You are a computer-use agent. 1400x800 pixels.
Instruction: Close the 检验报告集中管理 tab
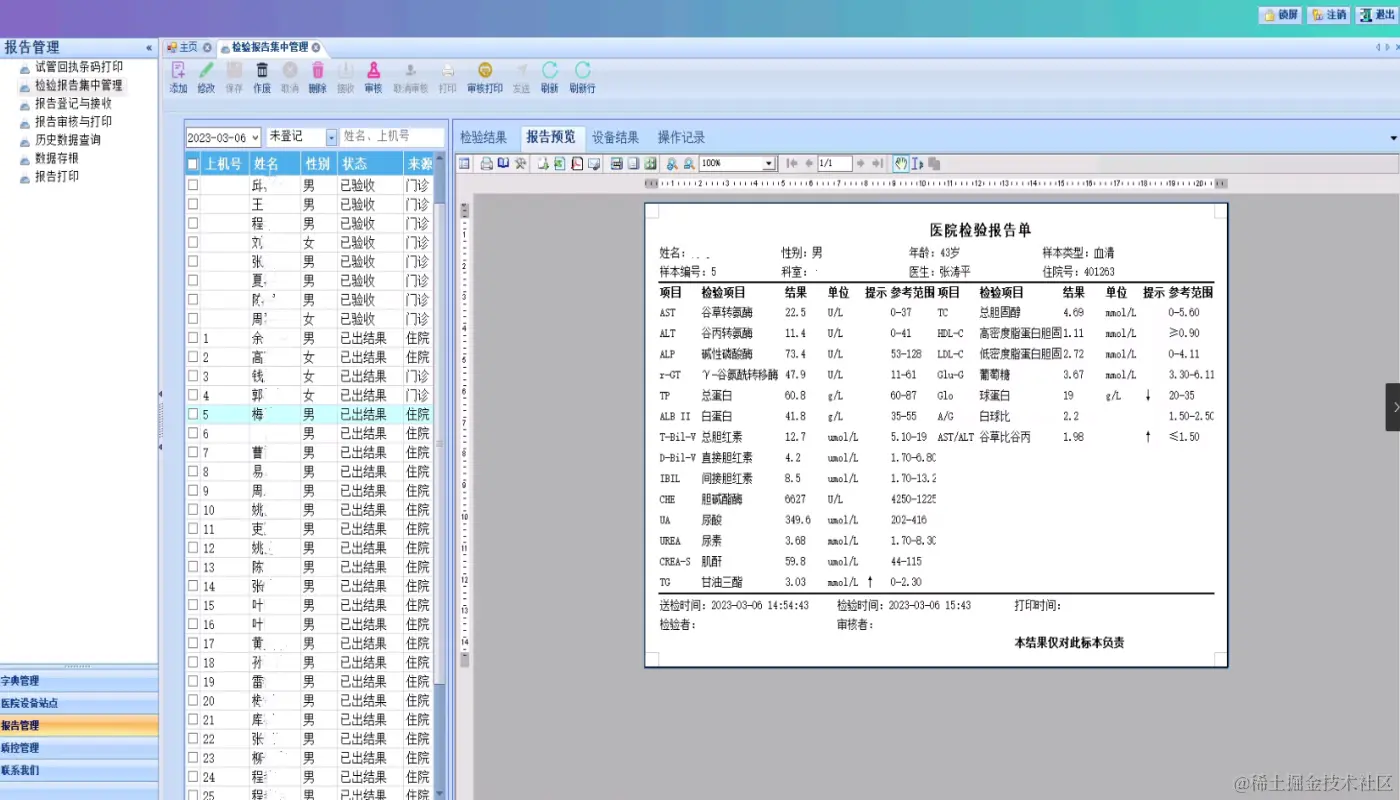coord(316,47)
